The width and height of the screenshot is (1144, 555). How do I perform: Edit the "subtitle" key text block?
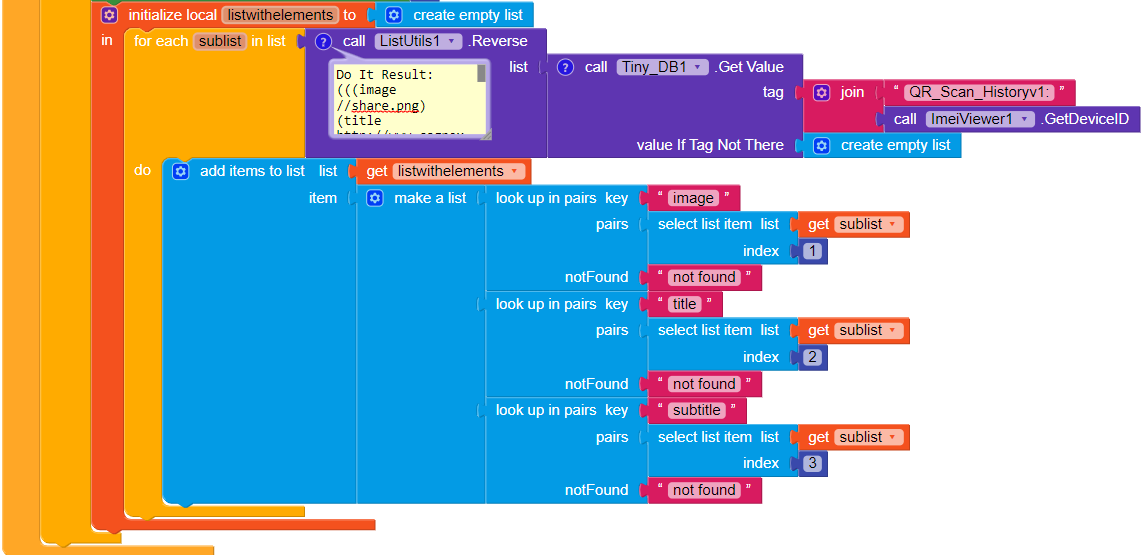click(697, 410)
